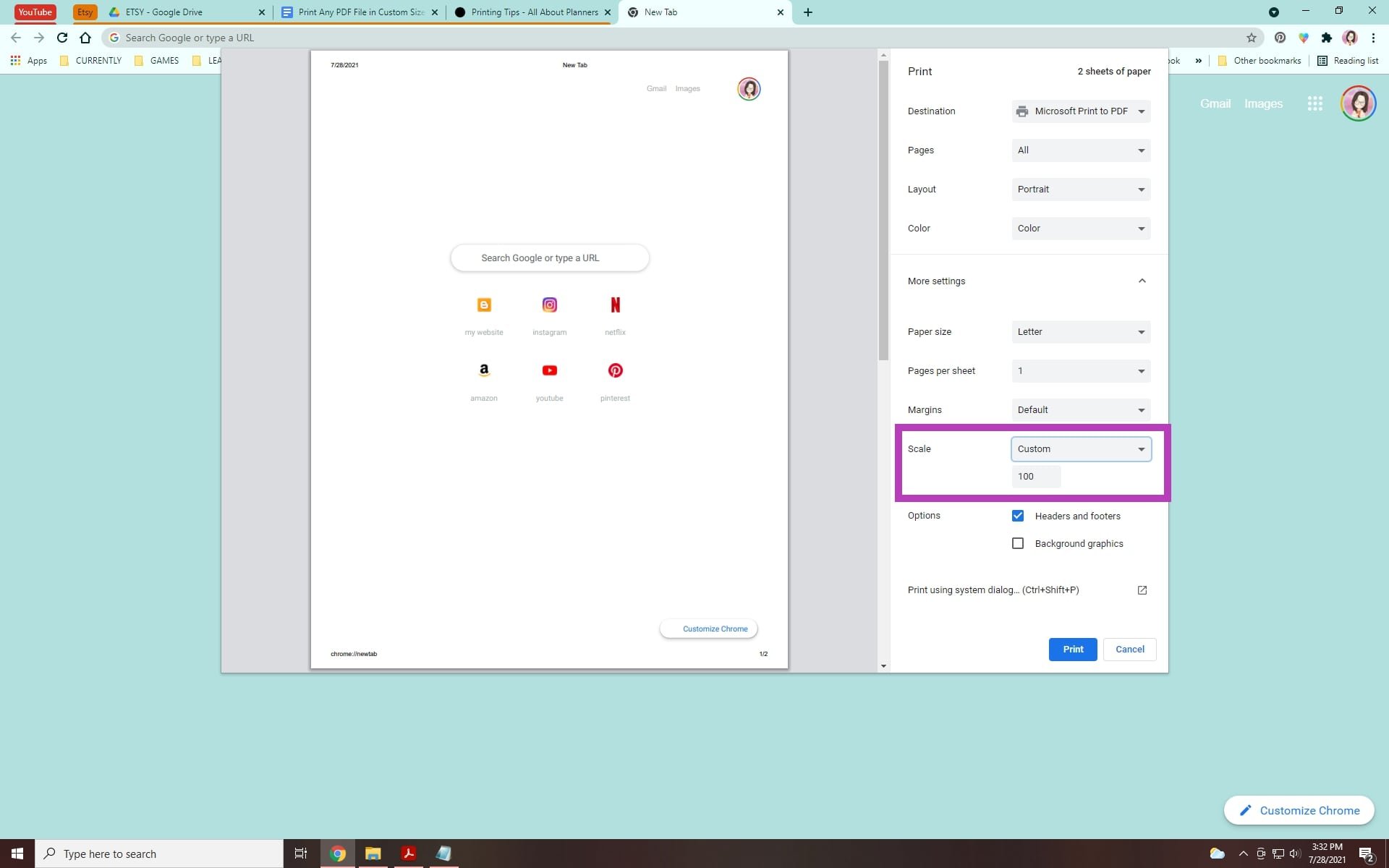Click the Pinterest extension icon
This screenshot has width=1389, height=868.
click(1280, 38)
